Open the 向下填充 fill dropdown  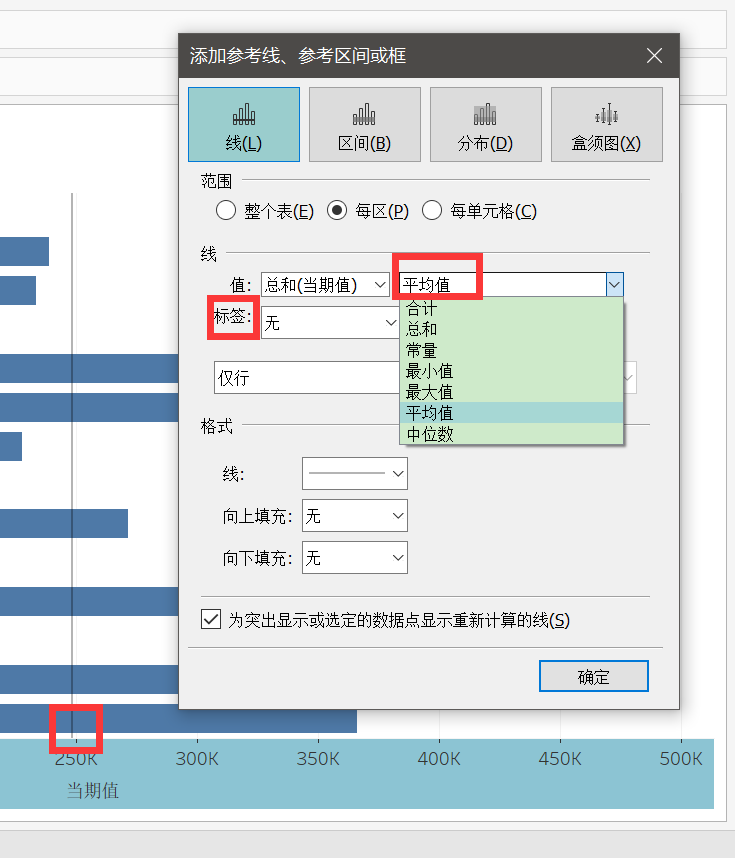[355, 558]
